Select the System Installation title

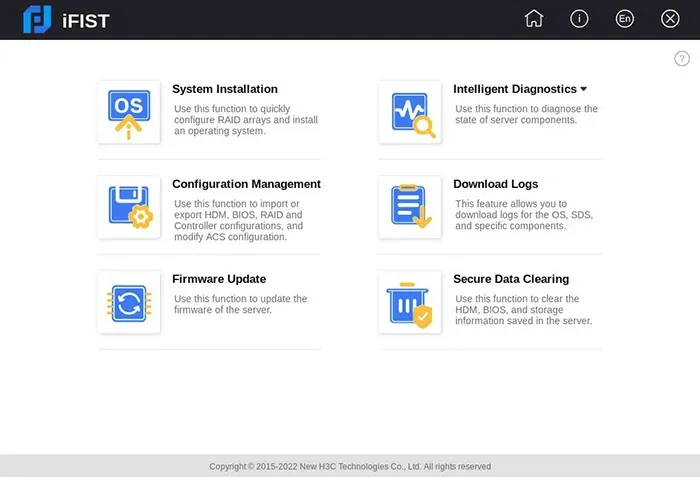(x=225, y=89)
